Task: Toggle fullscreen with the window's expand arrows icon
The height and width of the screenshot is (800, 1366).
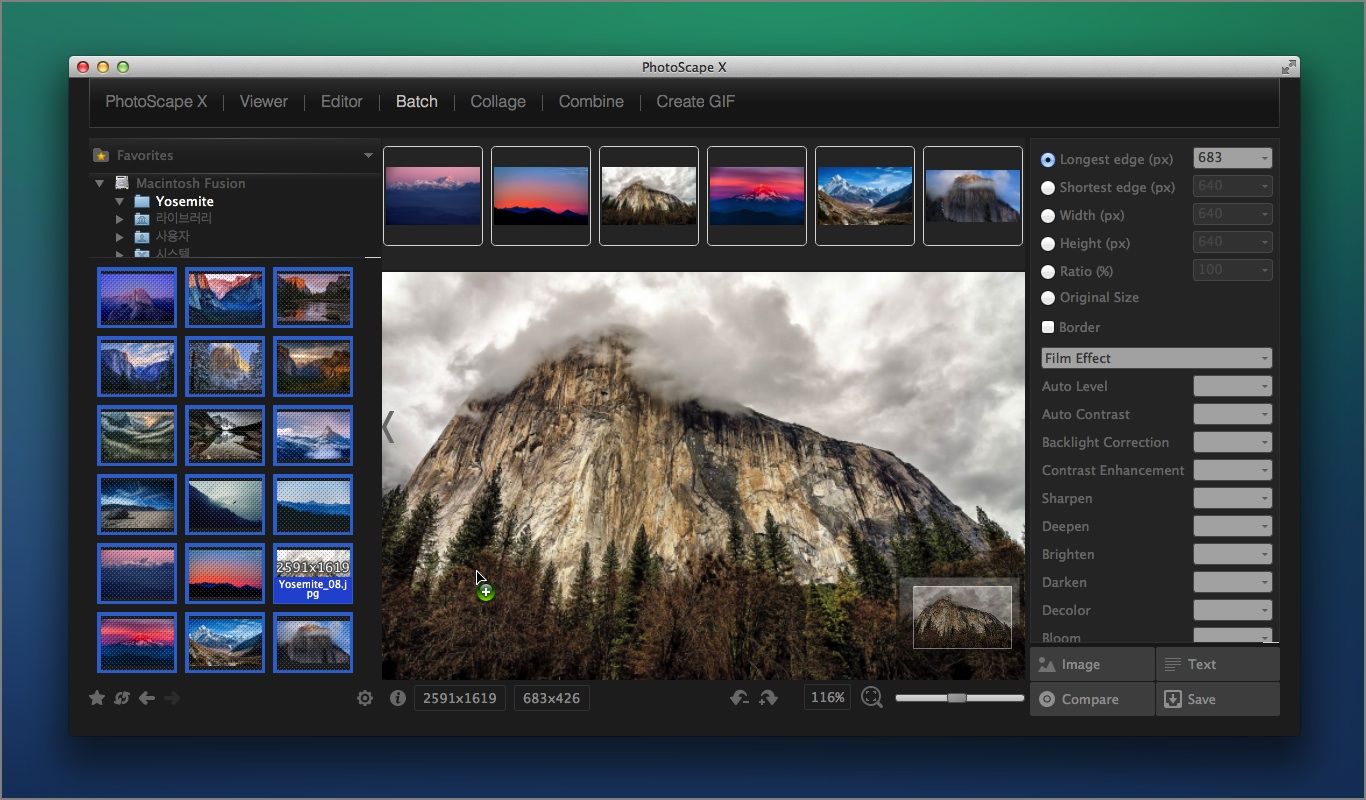Action: 1289,67
